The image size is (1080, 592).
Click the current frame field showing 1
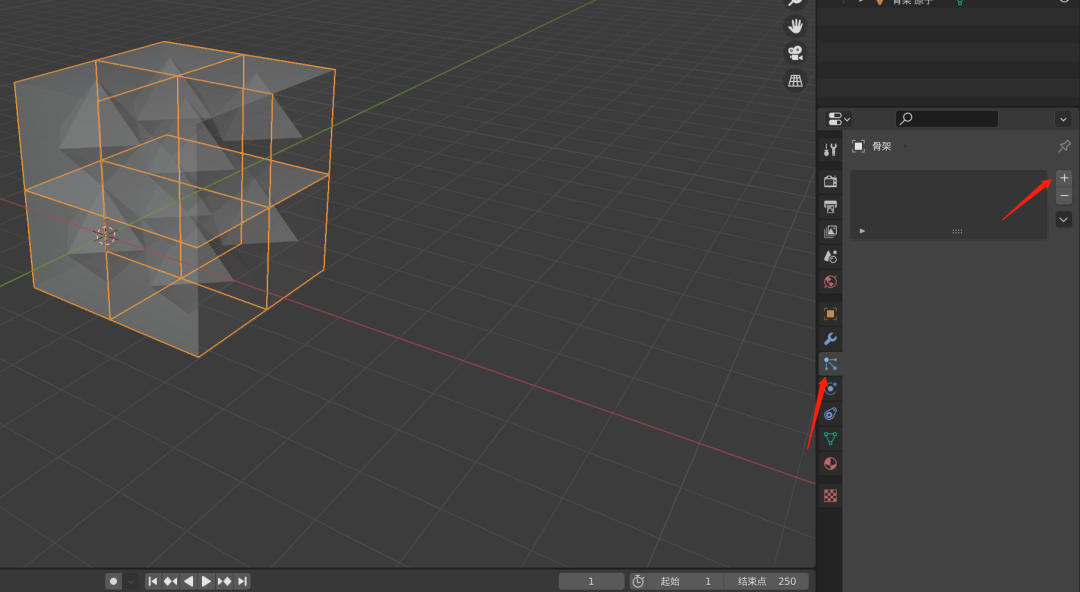(591, 581)
